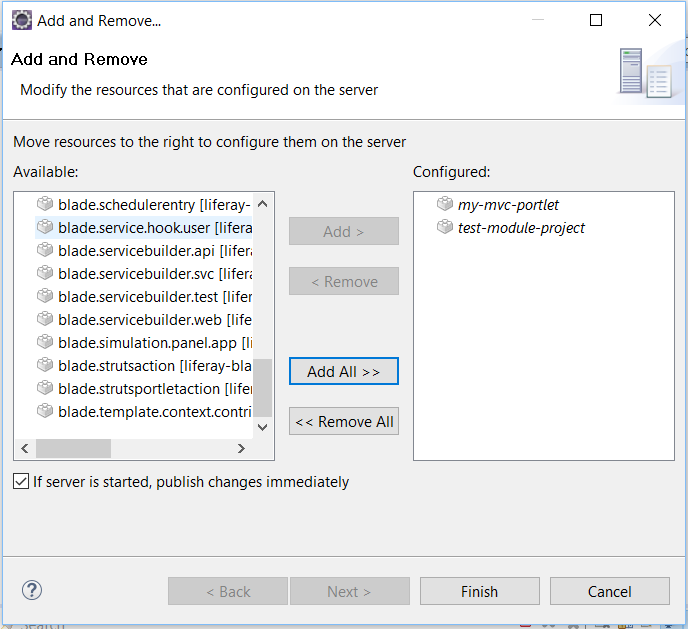Select my-mvc-portlet in the Configured list
Screen dimensions: 688x629
(508, 205)
